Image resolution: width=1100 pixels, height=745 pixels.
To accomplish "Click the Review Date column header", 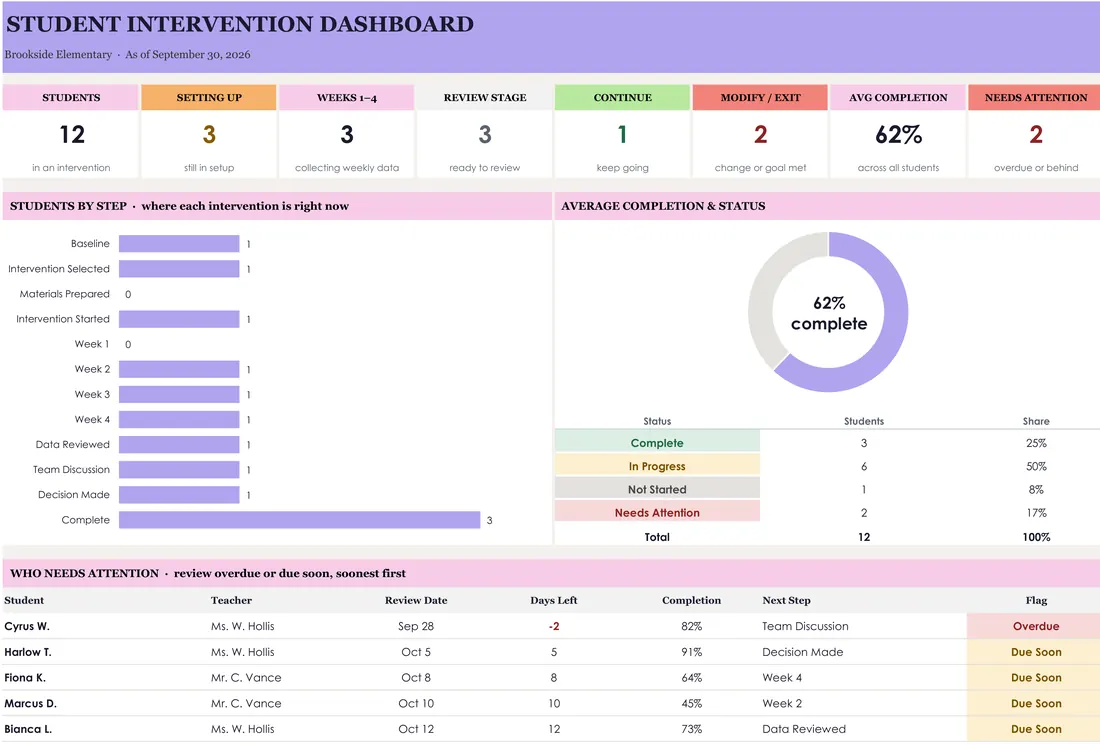I will 415,600.
